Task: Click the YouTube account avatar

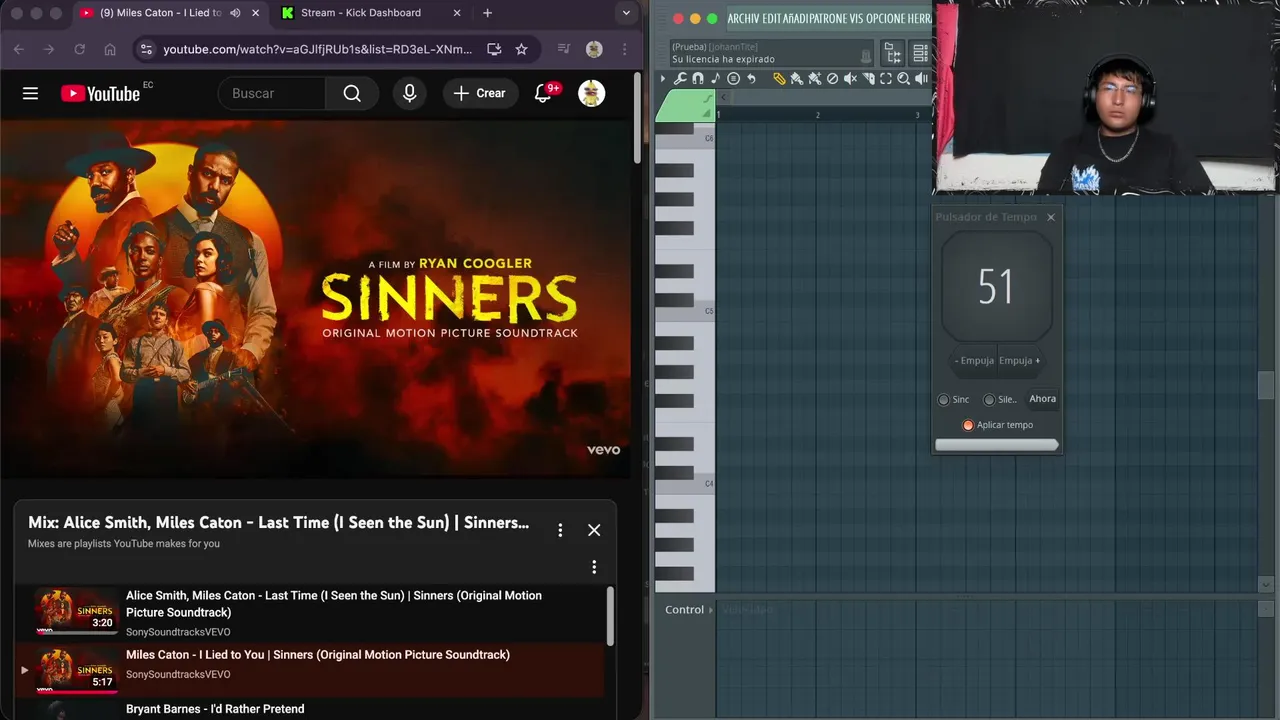Action: coord(592,94)
